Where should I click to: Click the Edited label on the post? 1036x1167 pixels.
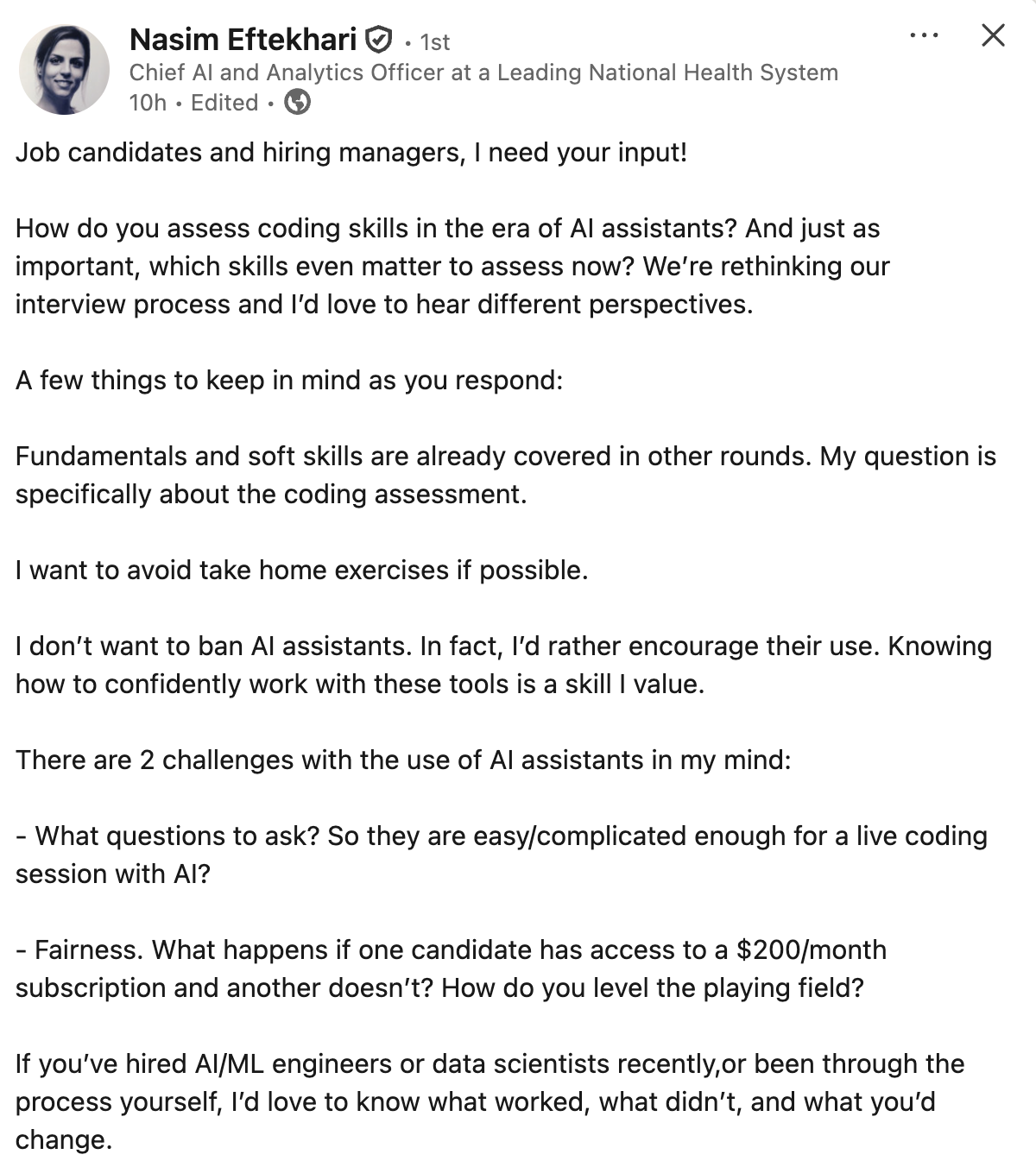pyautogui.click(x=224, y=103)
